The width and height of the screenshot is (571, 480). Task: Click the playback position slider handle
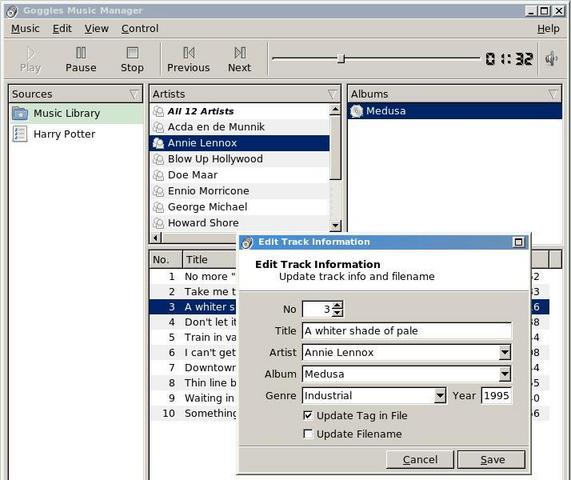point(341,58)
